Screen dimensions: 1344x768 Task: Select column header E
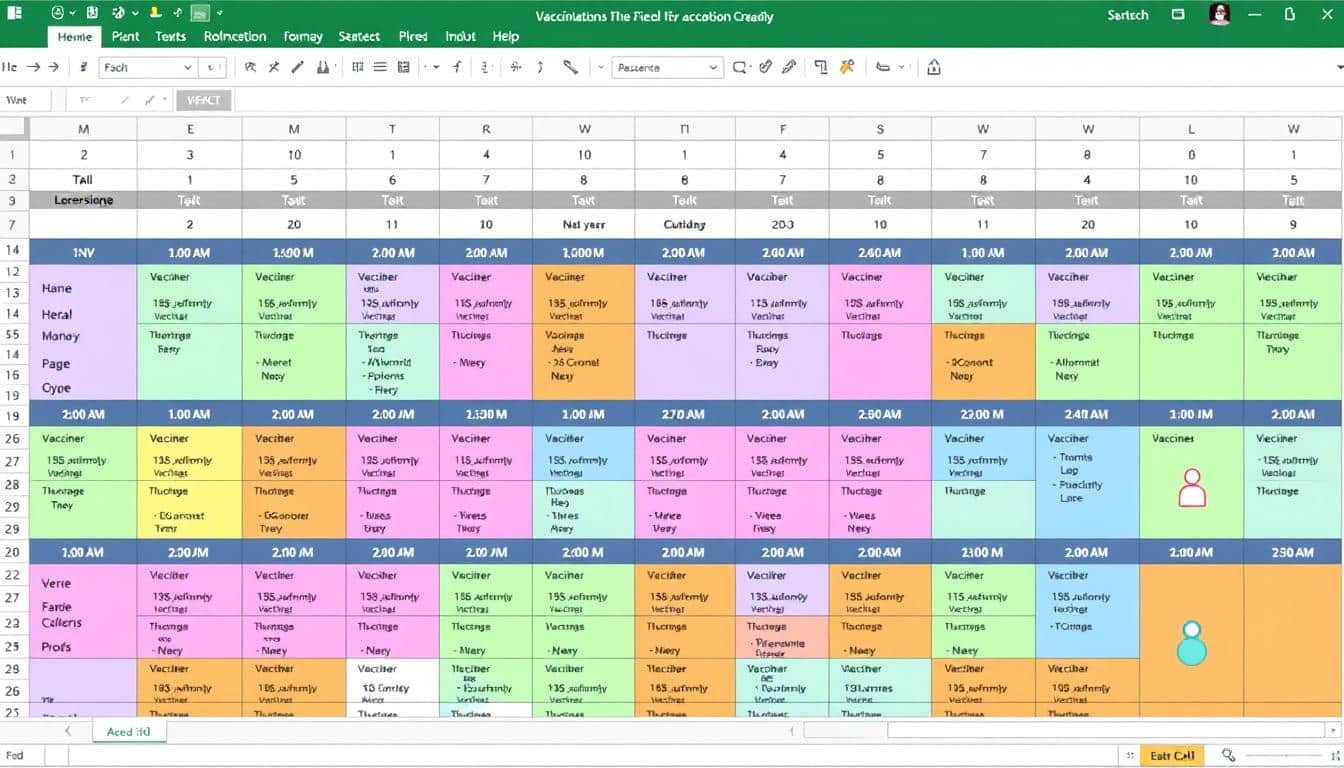coord(190,129)
